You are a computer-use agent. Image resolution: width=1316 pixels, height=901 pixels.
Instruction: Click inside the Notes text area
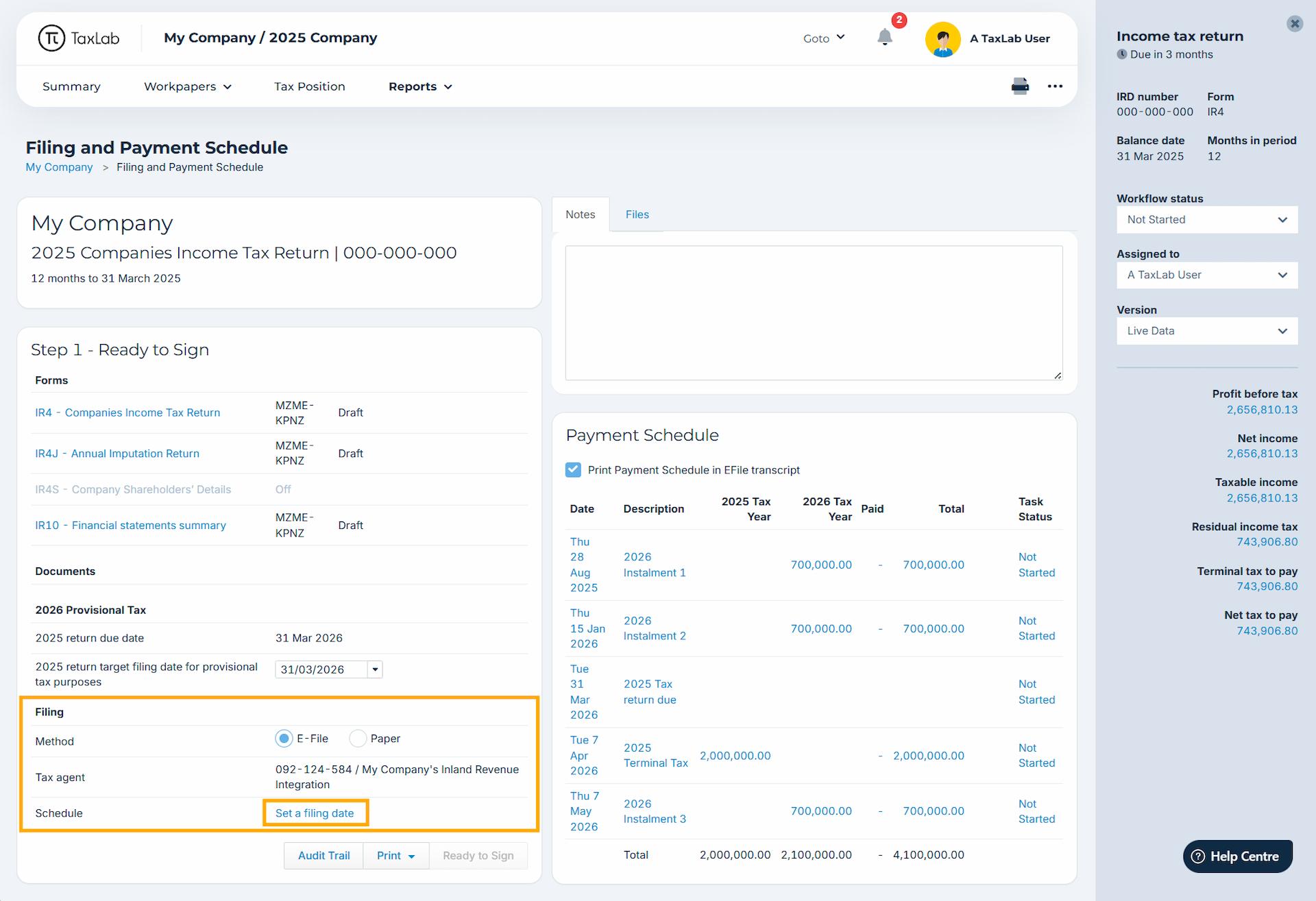813,312
